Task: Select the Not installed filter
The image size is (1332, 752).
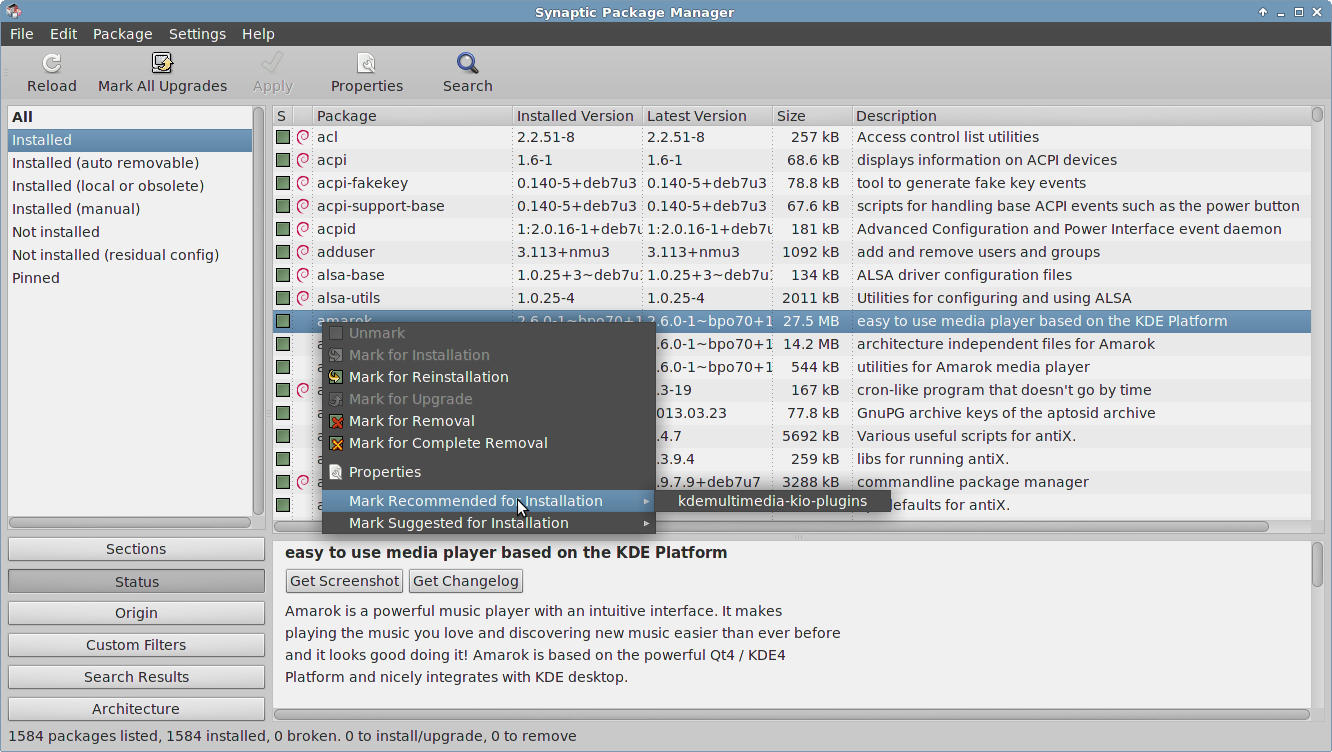Action: [130, 232]
